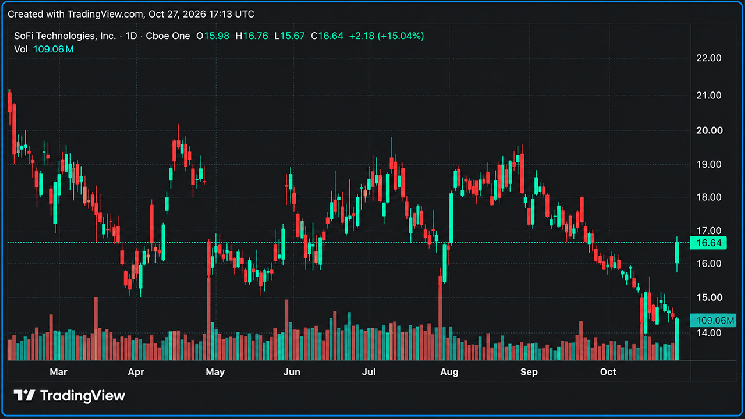Click the 15.00 price axis label
This screenshot has width=745, height=419.
point(708,297)
